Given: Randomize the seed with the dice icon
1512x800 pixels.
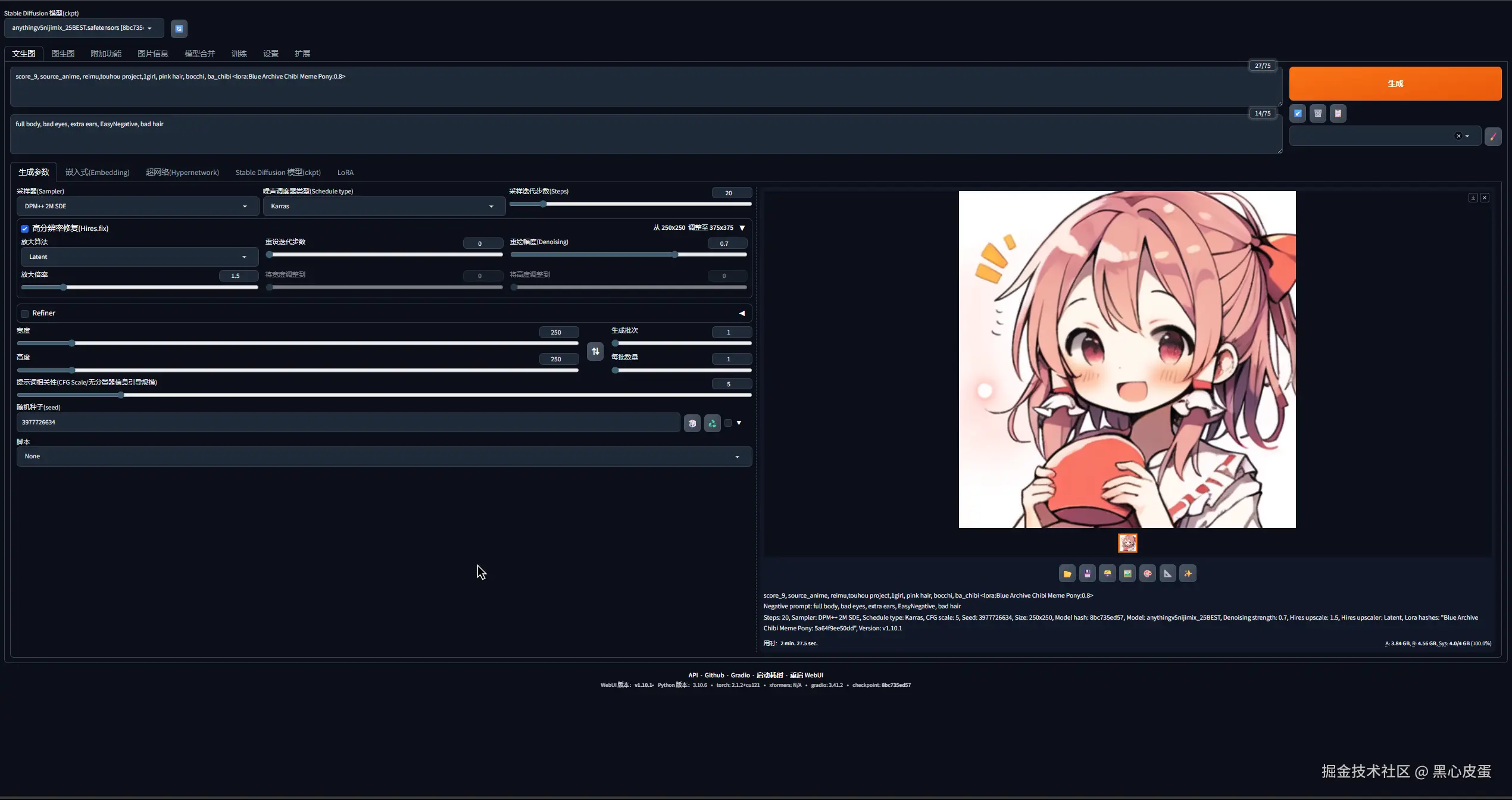Looking at the screenshot, I should tap(692, 423).
